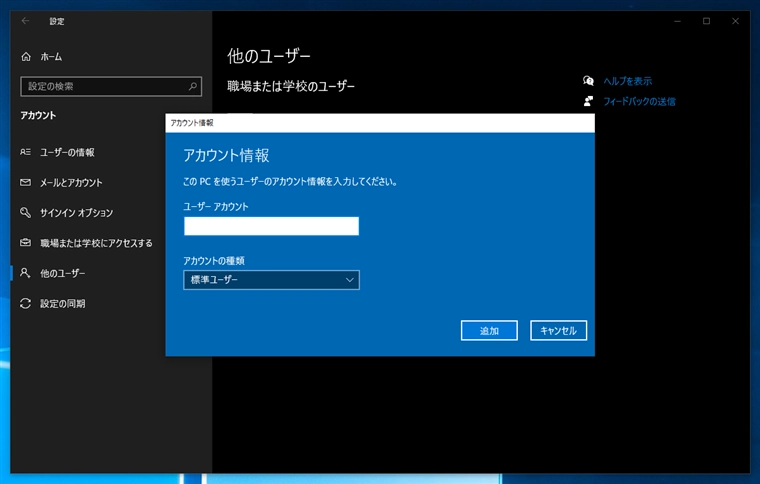
Task: Click the 追加 button
Action: [489, 330]
